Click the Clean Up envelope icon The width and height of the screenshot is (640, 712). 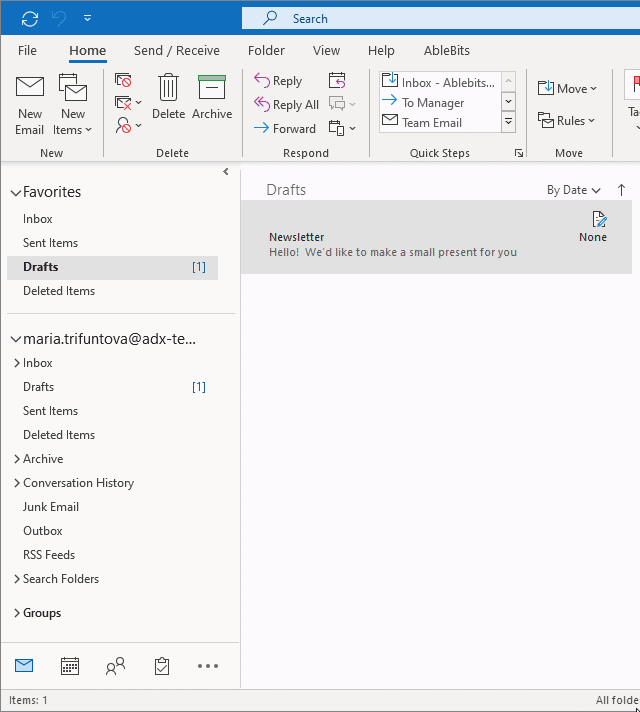tap(123, 103)
